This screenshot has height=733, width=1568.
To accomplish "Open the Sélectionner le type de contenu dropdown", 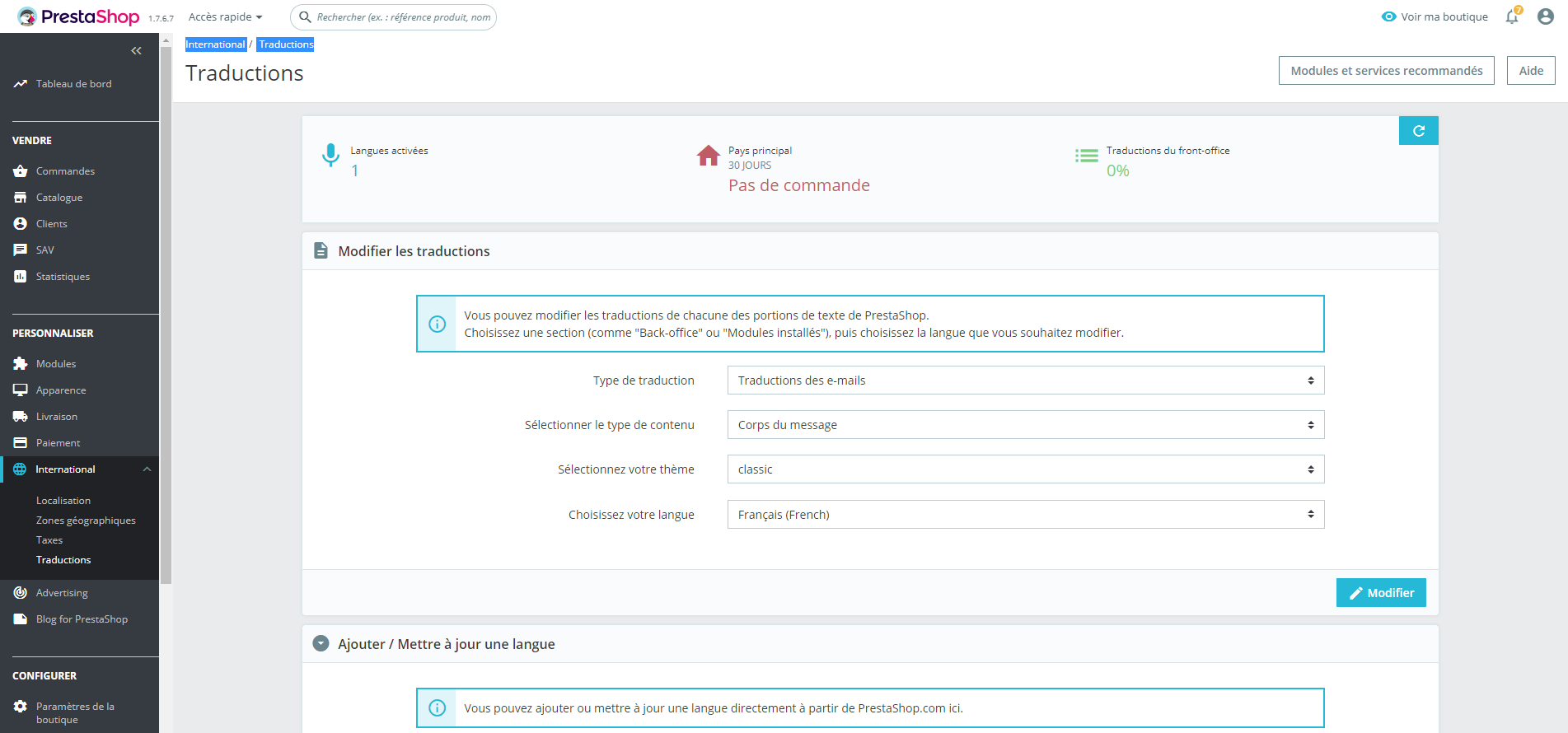I will pyautogui.click(x=1026, y=425).
